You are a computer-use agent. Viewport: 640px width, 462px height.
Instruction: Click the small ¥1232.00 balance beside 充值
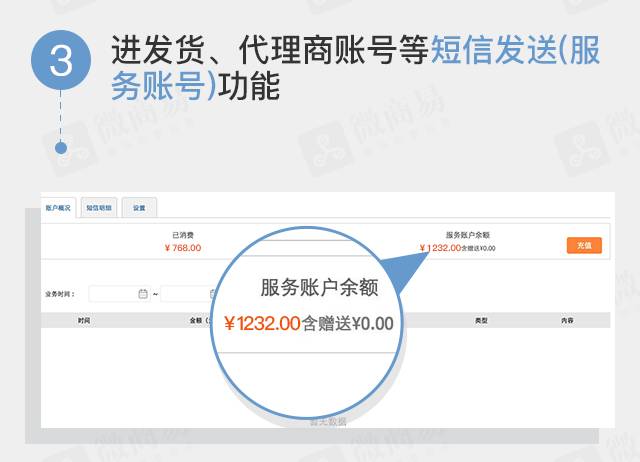[x=440, y=248]
